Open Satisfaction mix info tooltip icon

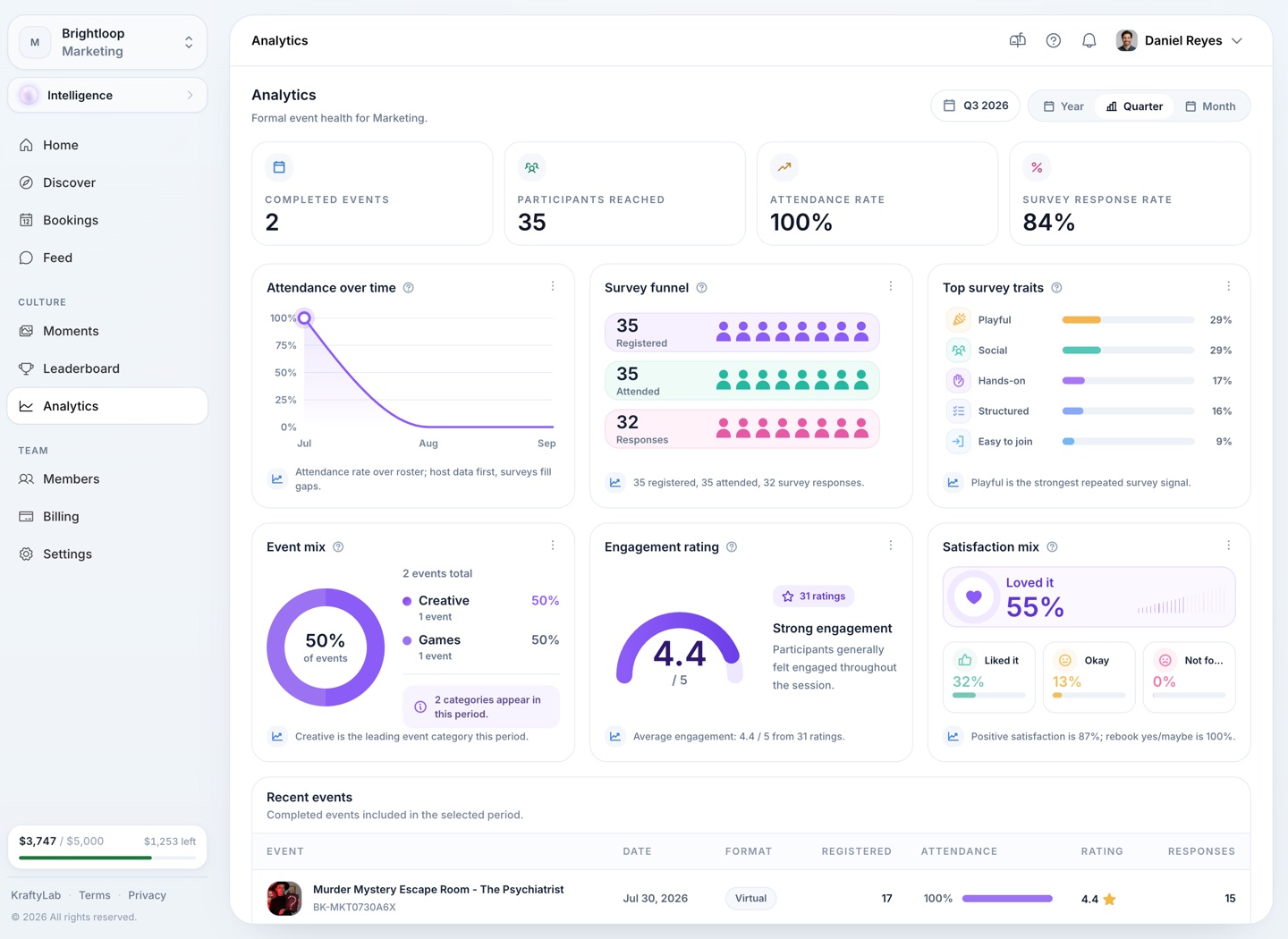click(x=1053, y=547)
